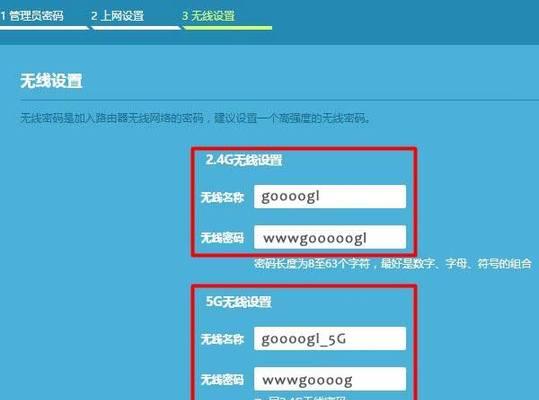Focus the 2.4G wireless name field goooogl
Screen dimensions: 539x400
pyautogui.click(x=330, y=197)
